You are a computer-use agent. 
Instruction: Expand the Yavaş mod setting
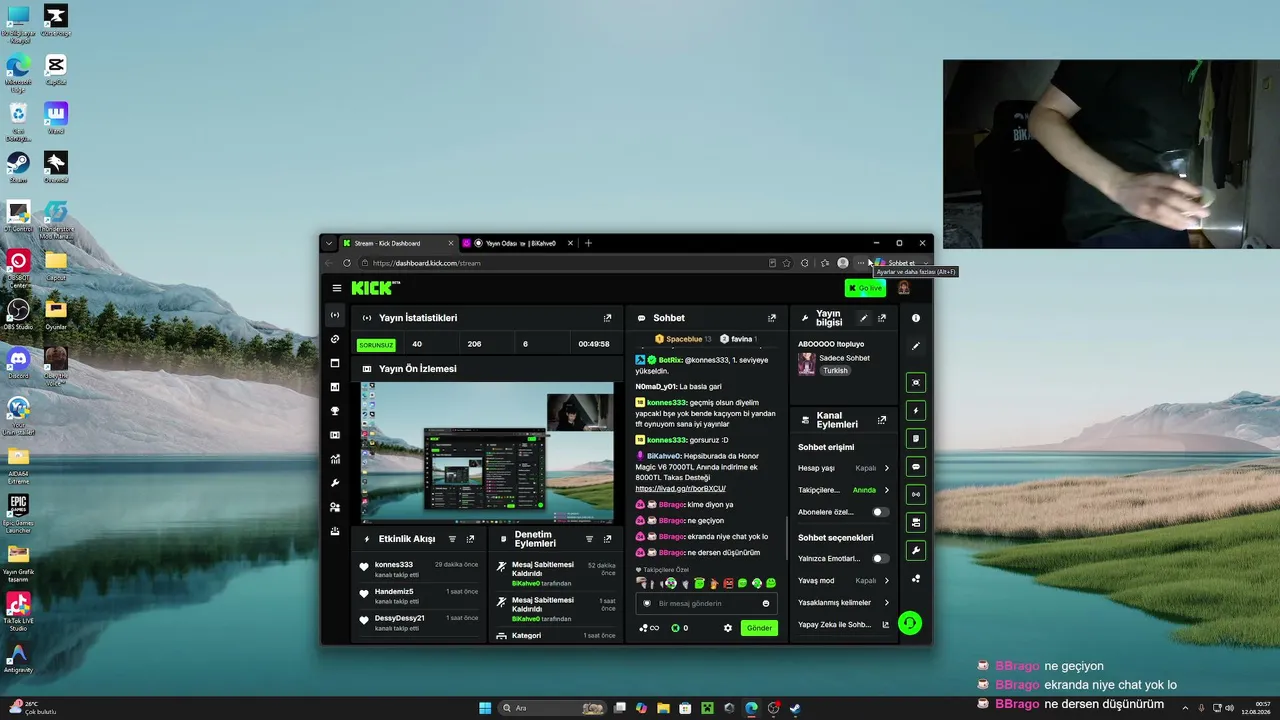coord(843,580)
